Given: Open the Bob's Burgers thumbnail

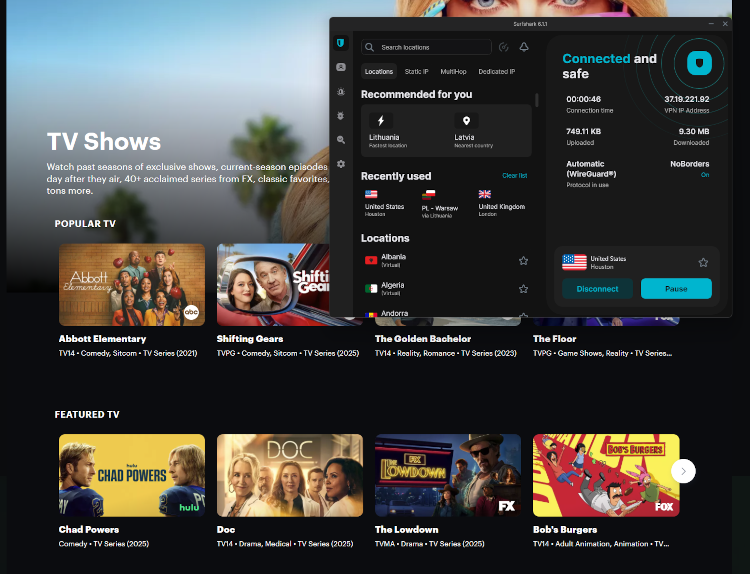Looking at the screenshot, I should click(606, 475).
